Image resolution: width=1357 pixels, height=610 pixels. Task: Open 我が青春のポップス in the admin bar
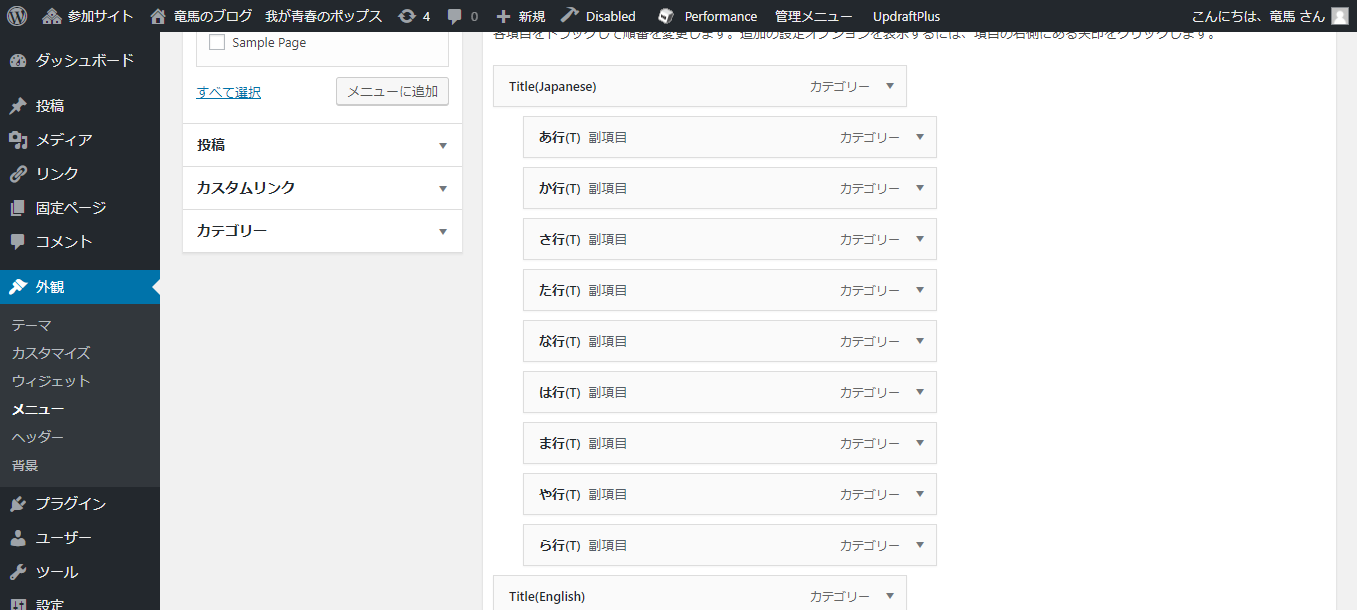click(324, 16)
